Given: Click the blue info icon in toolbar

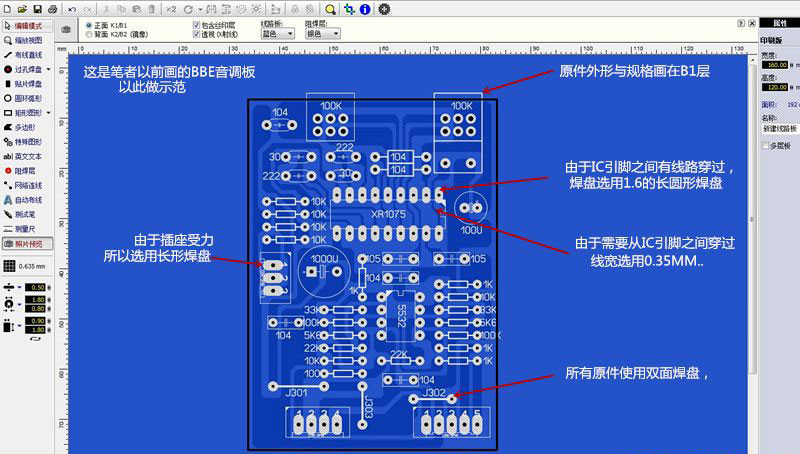Looking at the screenshot, I should click(365, 9).
